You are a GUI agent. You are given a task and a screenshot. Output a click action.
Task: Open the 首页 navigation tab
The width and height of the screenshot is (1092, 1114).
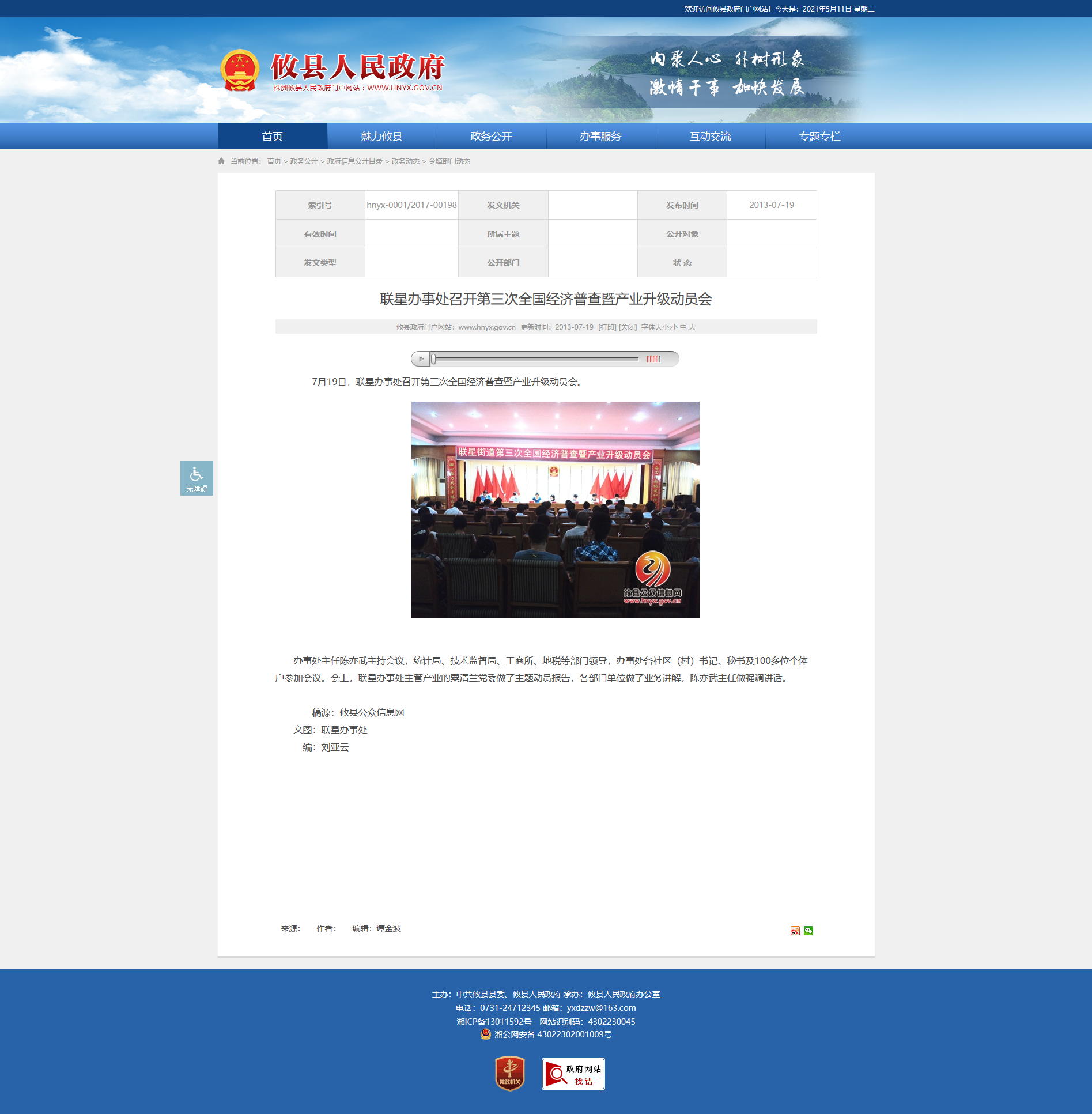pos(272,136)
